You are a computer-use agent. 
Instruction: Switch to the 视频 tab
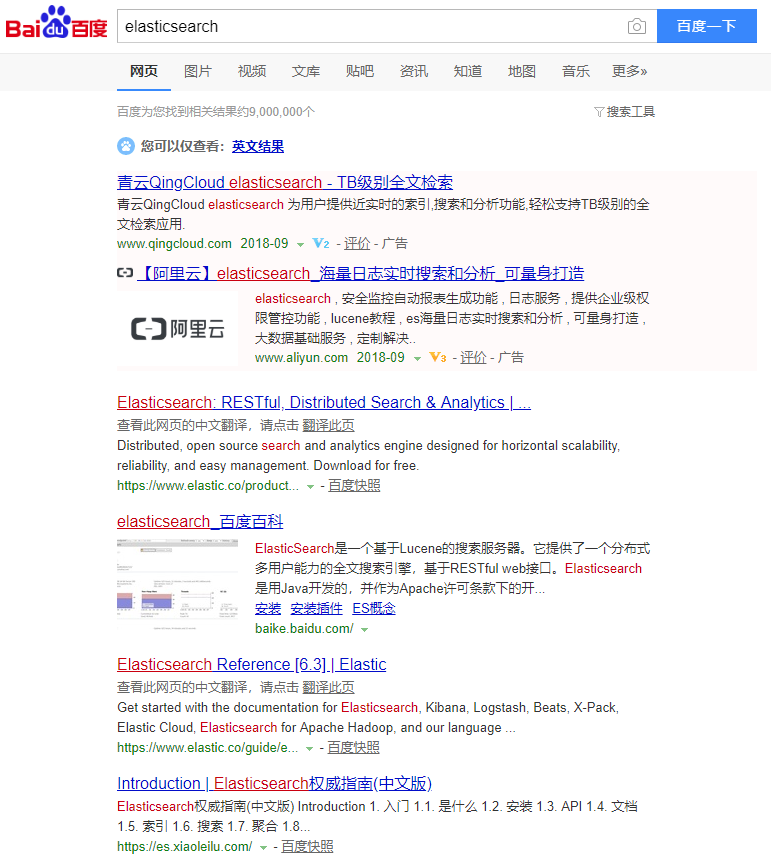(x=251, y=72)
